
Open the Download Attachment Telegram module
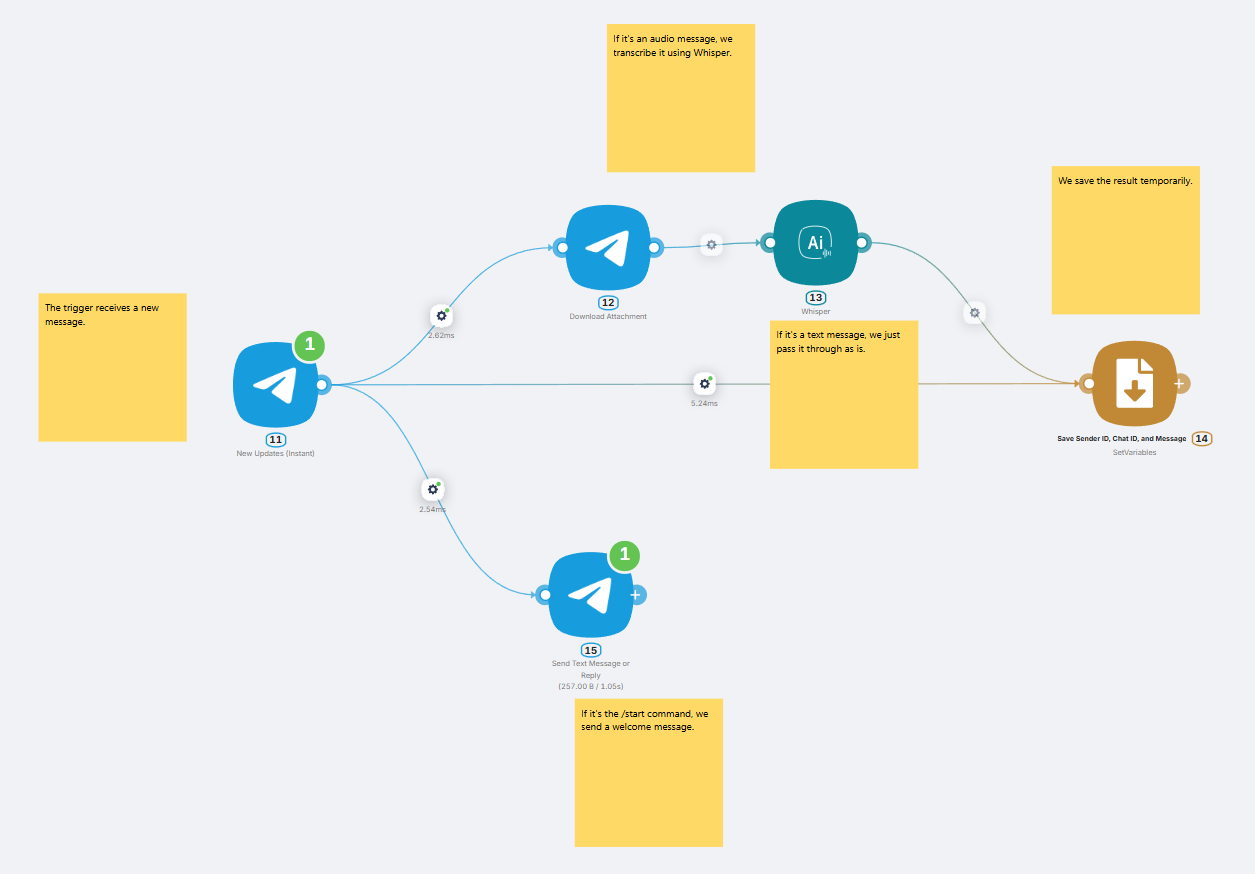click(x=608, y=247)
